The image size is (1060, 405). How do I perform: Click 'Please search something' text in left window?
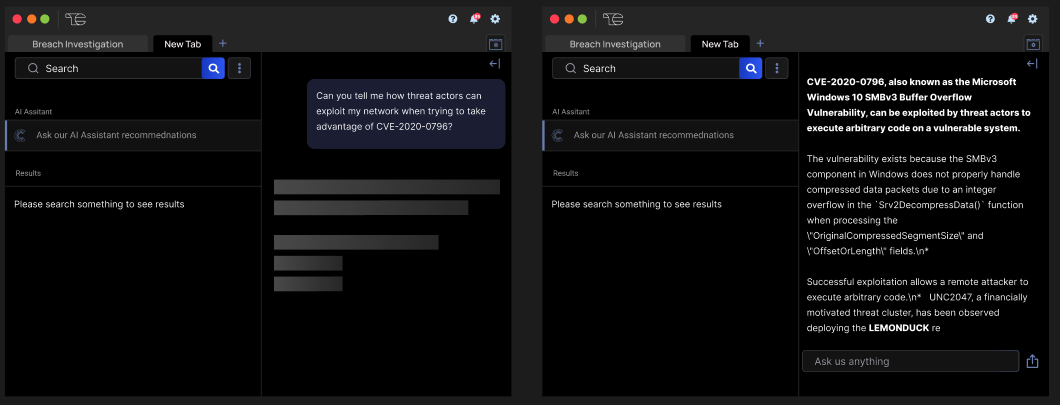coord(99,204)
